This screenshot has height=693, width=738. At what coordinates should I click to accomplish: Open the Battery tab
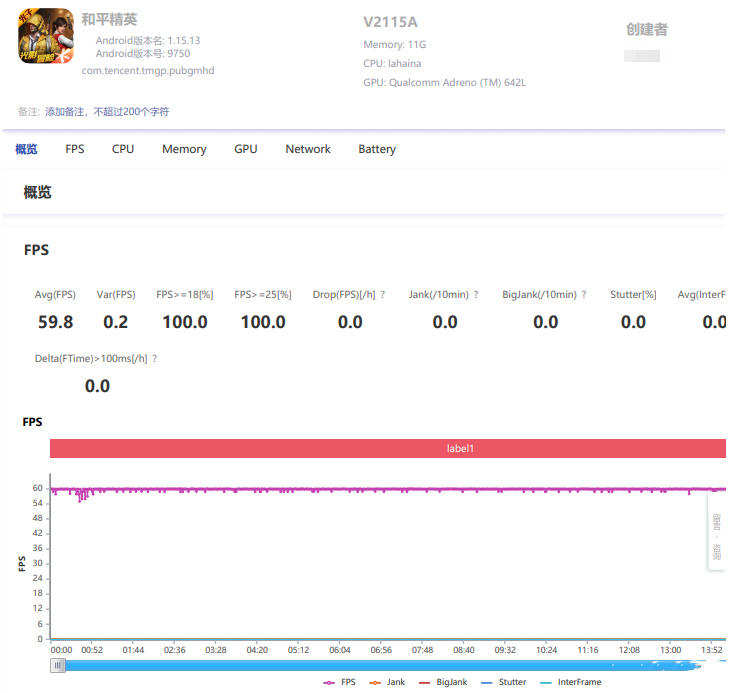(x=377, y=149)
